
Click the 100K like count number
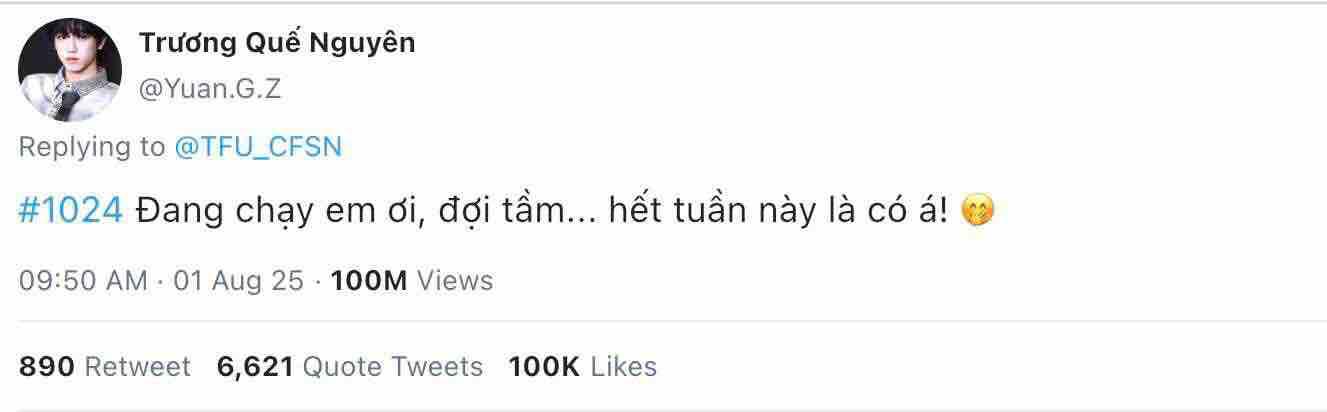tap(545, 367)
